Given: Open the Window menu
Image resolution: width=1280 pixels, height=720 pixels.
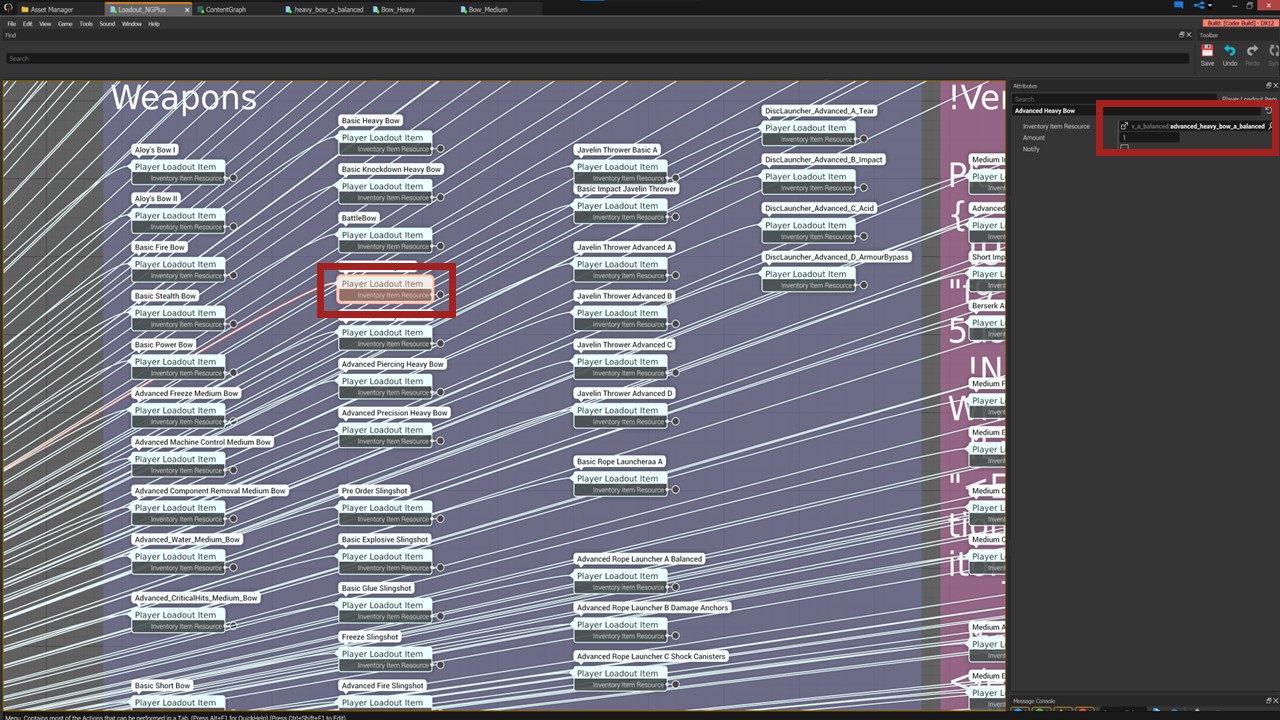Looking at the screenshot, I should pyautogui.click(x=132, y=24).
